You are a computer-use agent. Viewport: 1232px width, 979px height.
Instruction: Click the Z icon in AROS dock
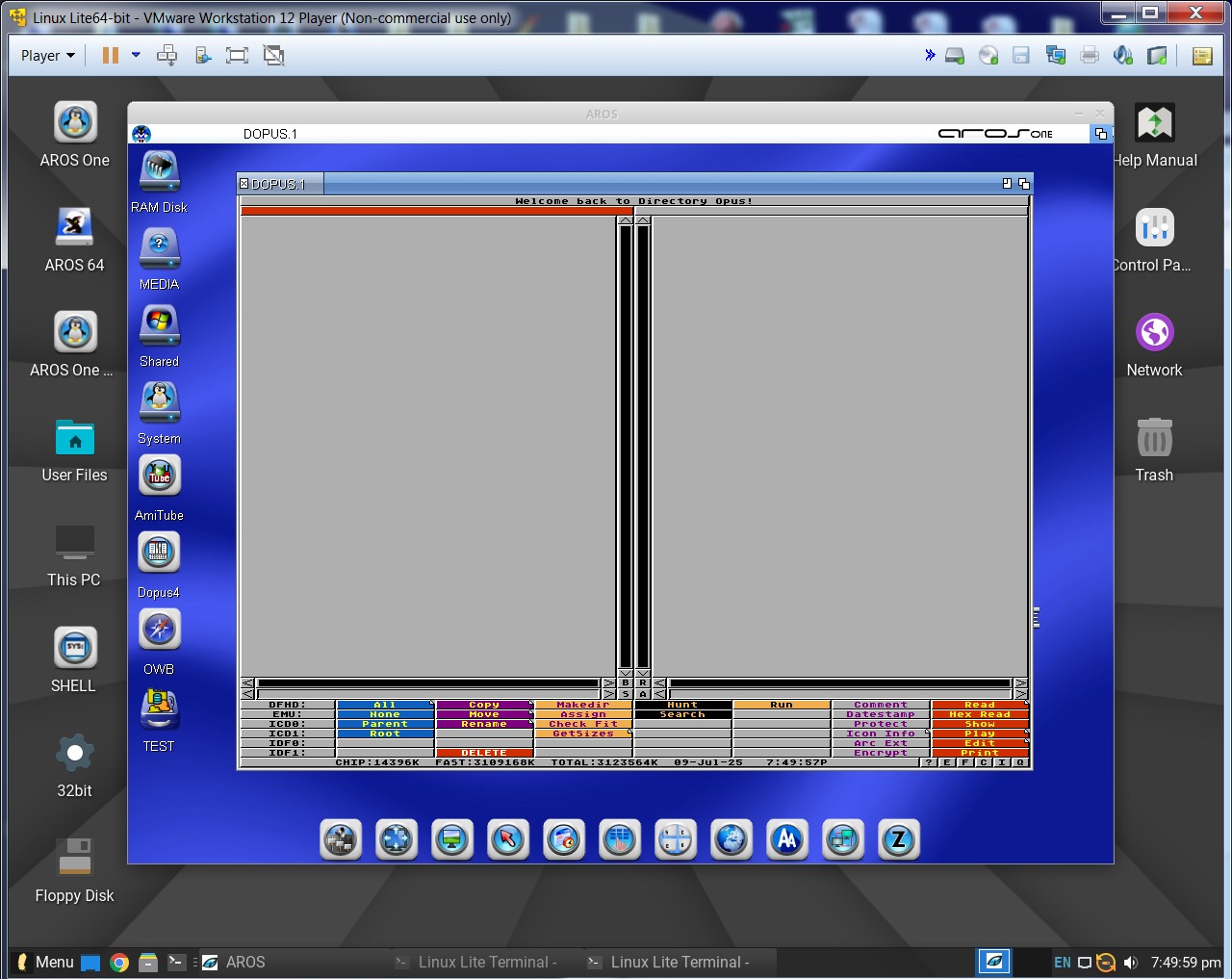point(898,839)
